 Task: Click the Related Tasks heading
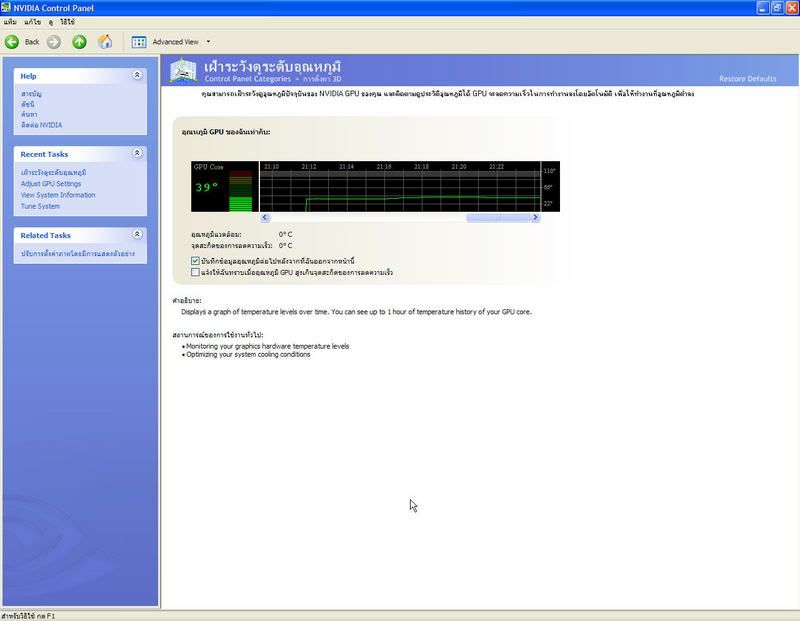coord(45,235)
